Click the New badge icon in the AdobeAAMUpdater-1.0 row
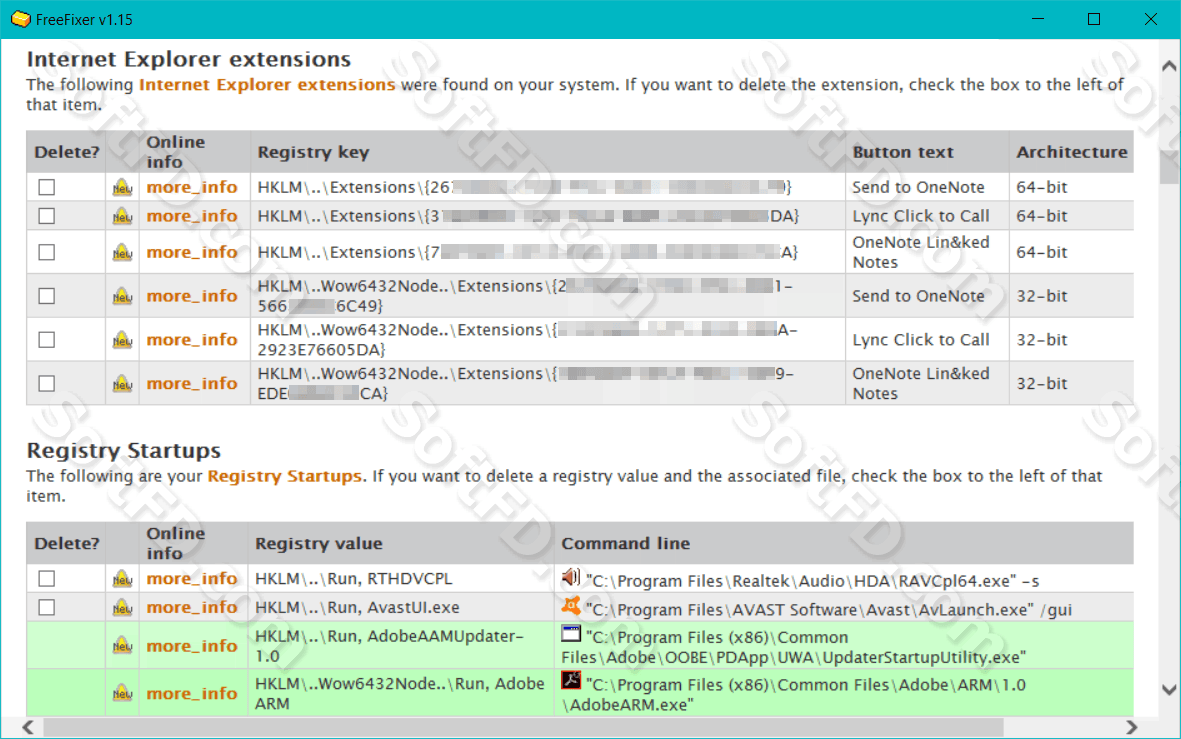This screenshot has height=739, width=1181. pos(122,646)
